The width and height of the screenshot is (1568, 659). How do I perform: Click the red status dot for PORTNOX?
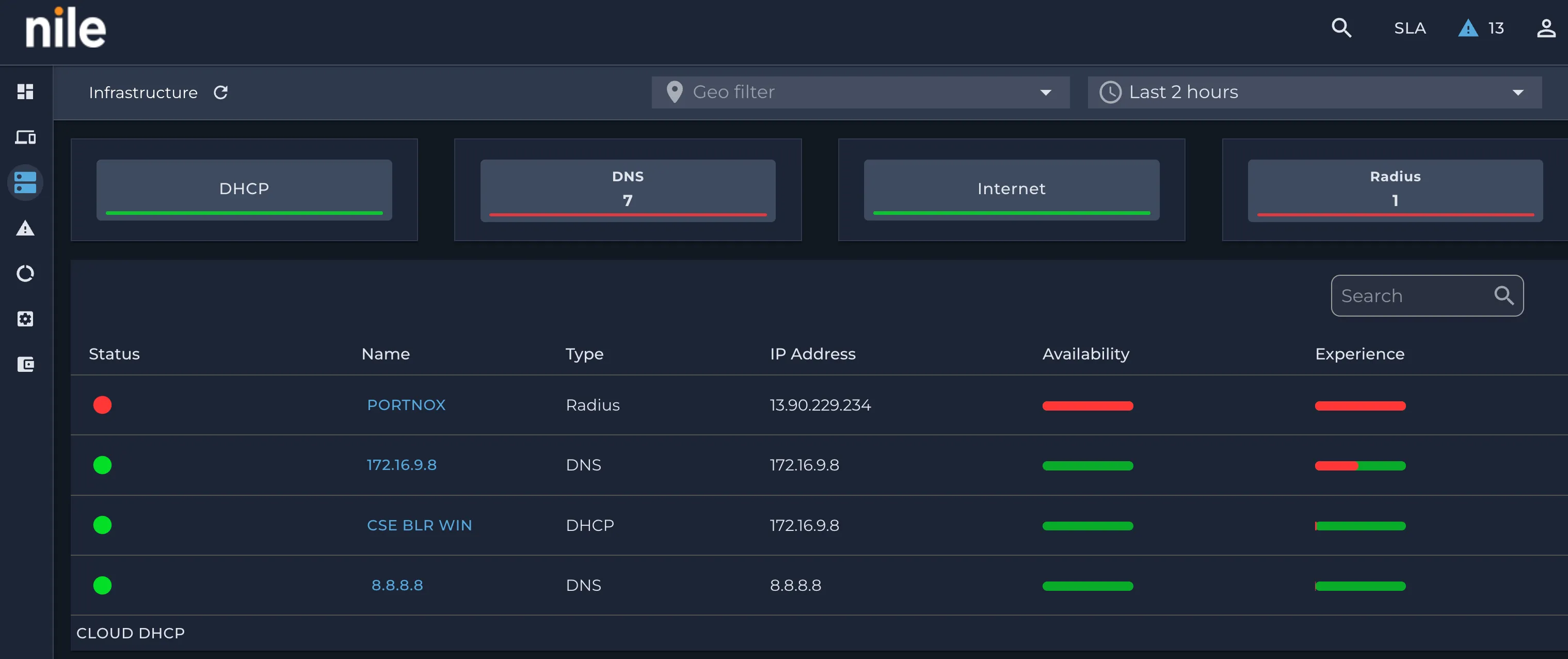[102, 405]
